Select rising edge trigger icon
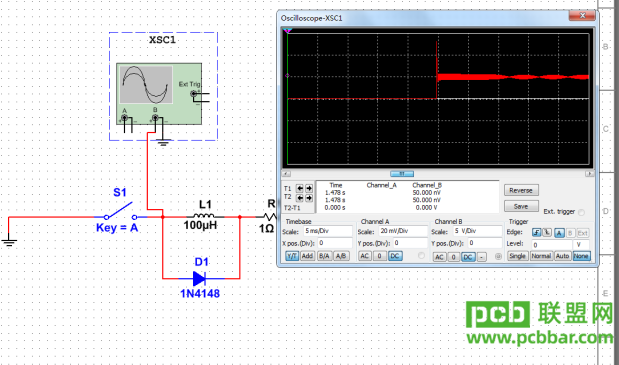 pos(536,232)
